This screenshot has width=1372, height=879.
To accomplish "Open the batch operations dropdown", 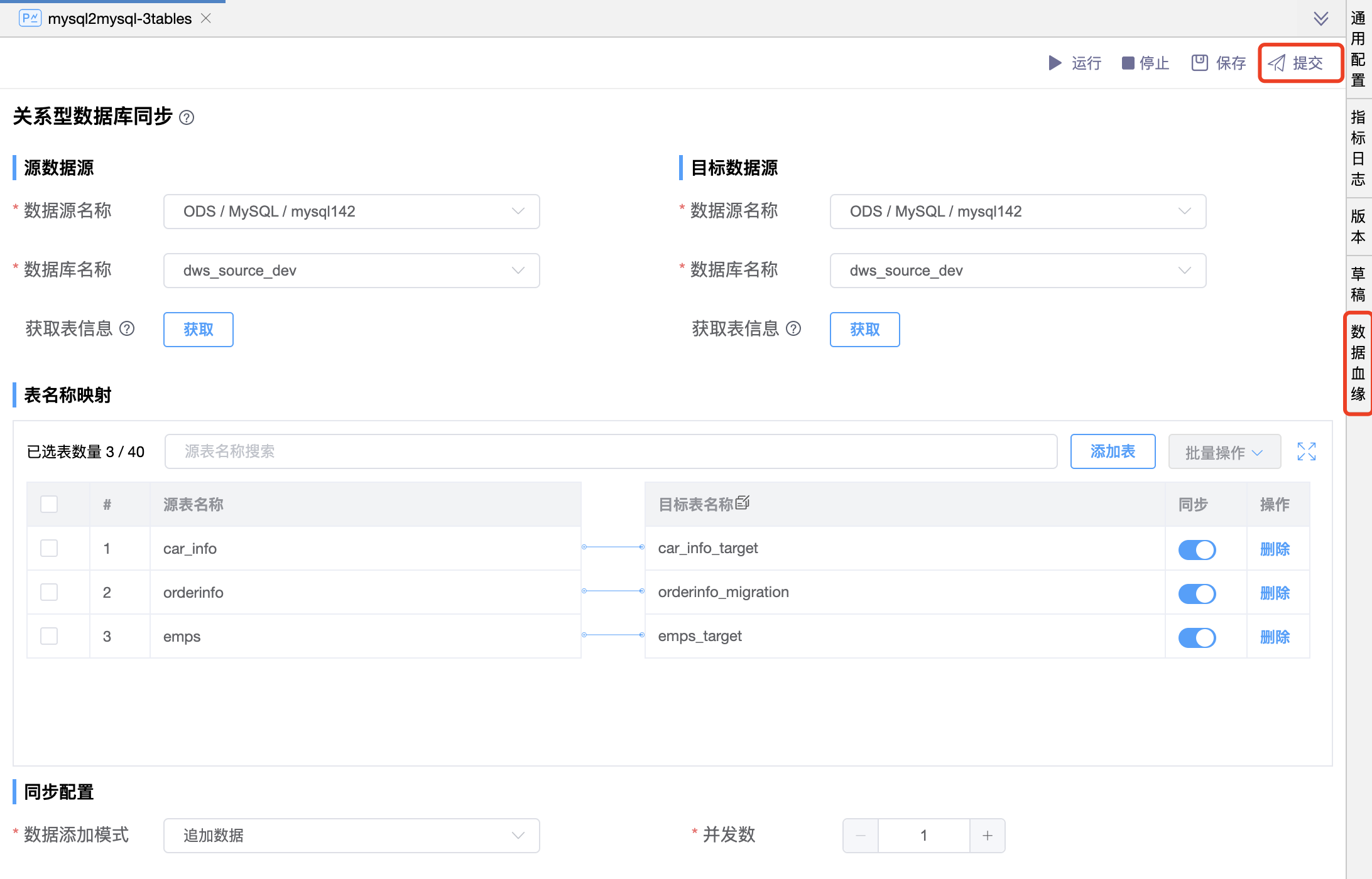I will 1224,452.
